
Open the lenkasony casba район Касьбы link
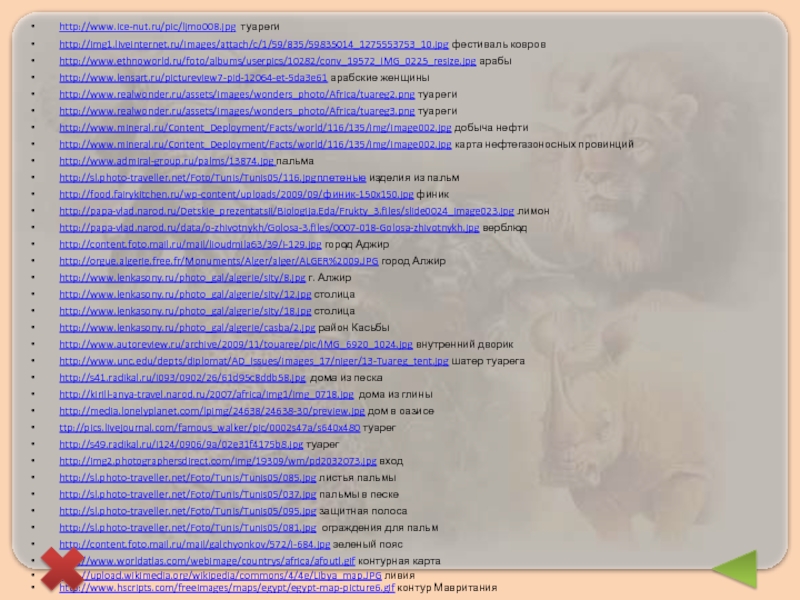click(187, 328)
